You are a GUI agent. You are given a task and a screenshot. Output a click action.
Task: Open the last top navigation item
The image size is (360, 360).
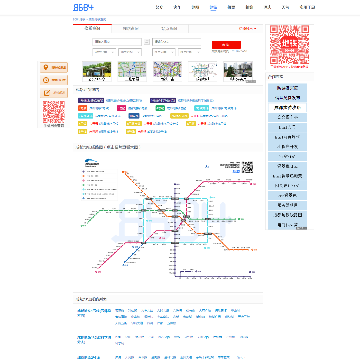[307, 7]
